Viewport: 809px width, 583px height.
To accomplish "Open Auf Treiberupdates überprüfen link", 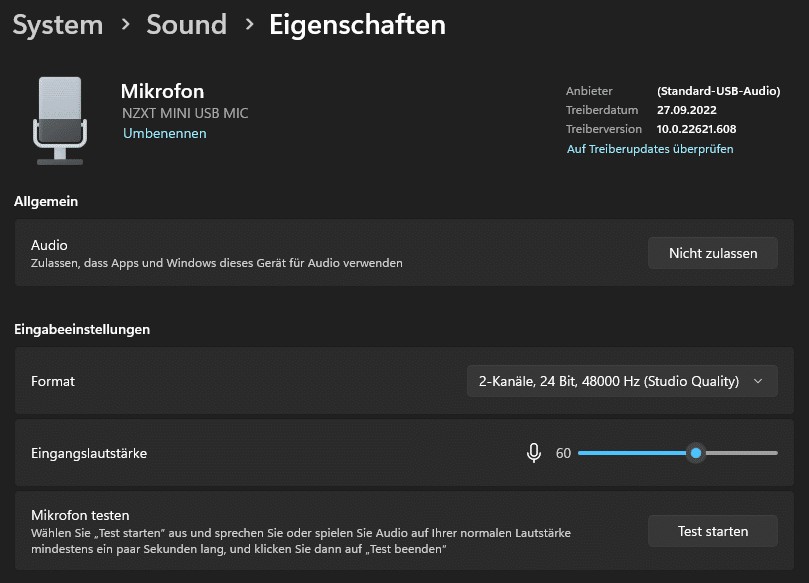I will [x=650, y=149].
